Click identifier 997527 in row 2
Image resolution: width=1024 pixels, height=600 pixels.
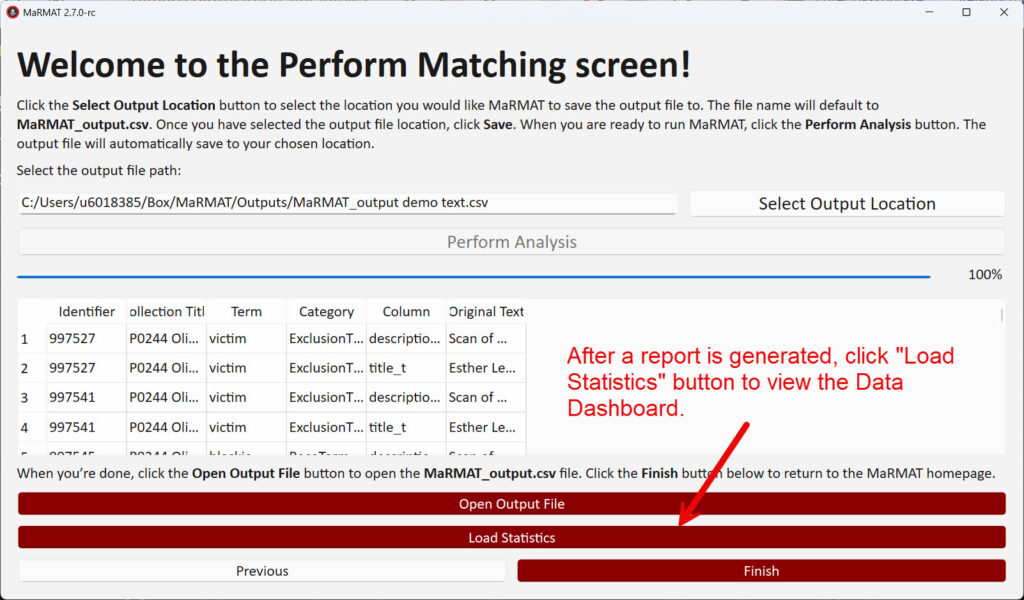(x=86, y=368)
